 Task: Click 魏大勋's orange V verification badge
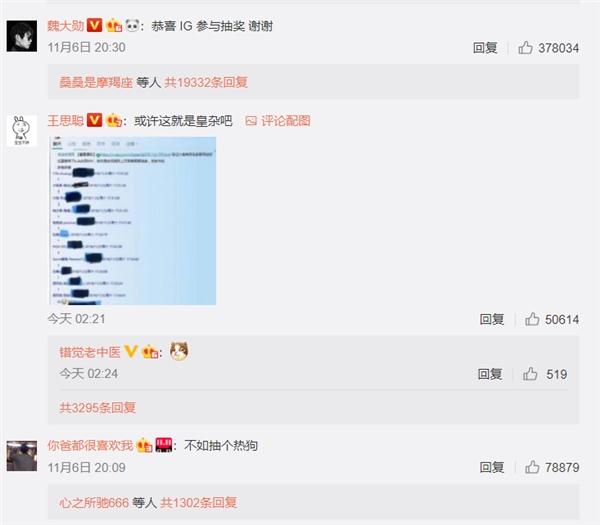[x=94, y=25]
